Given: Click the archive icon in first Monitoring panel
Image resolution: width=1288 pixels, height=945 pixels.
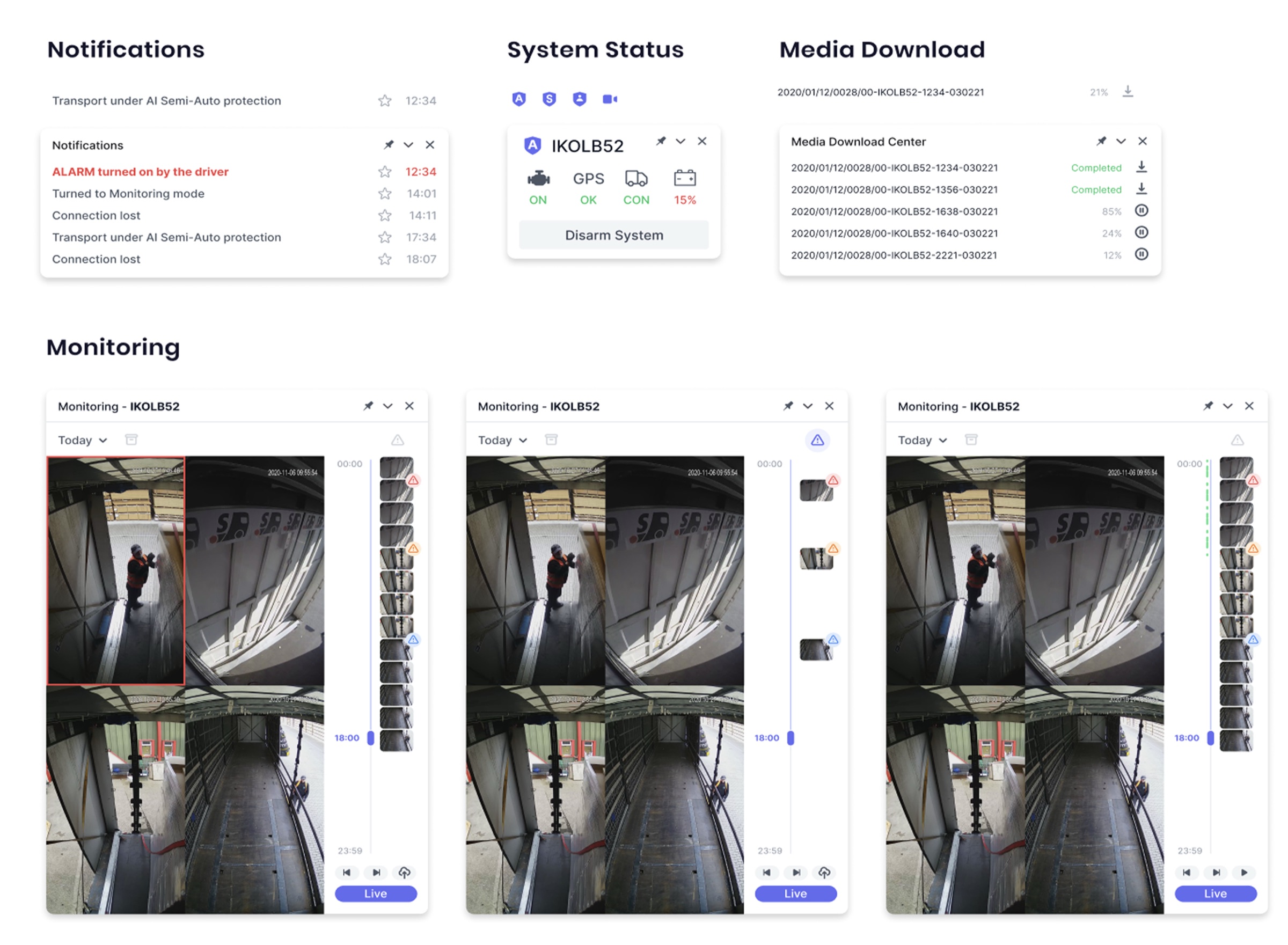Looking at the screenshot, I should point(131,439).
